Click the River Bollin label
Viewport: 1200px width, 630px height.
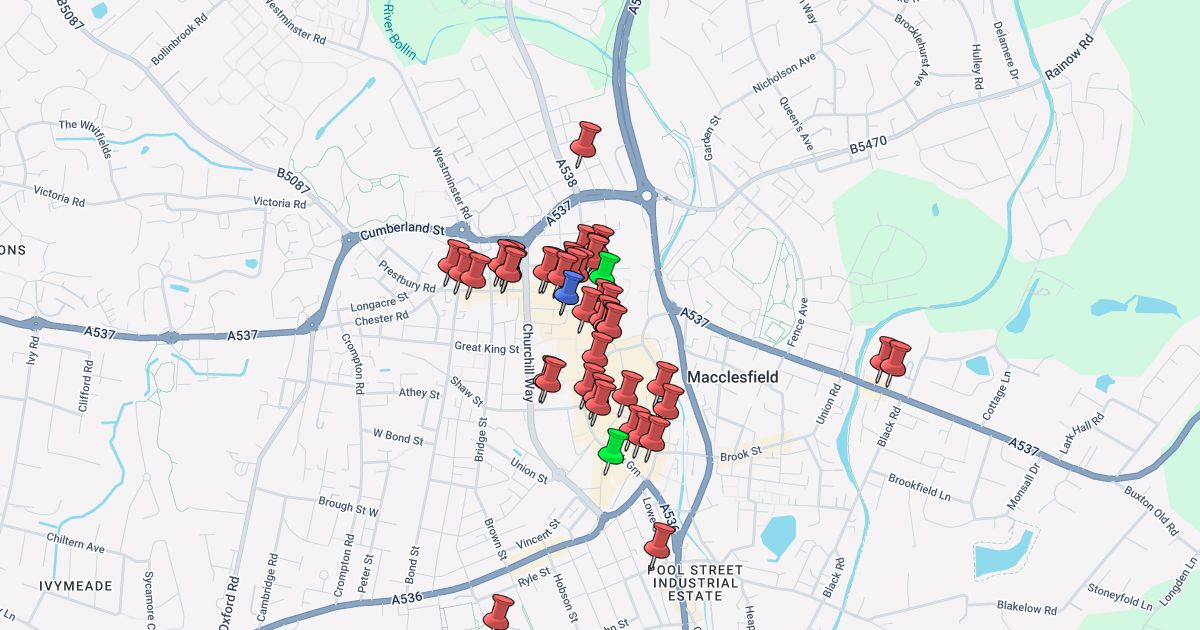click(x=398, y=31)
